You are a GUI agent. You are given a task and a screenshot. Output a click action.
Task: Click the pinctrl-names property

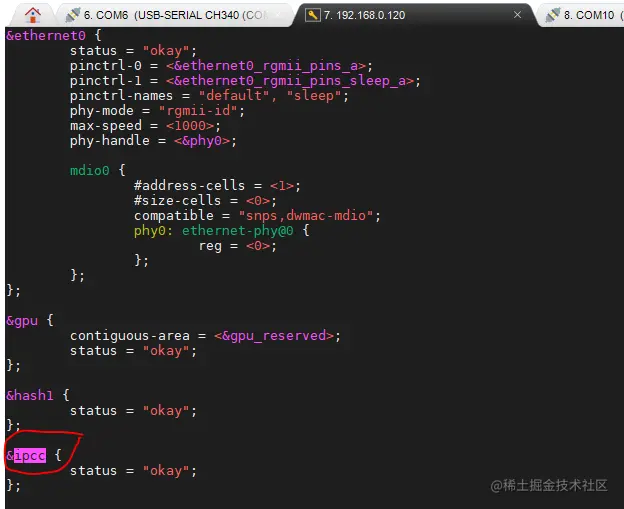tap(121, 96)
